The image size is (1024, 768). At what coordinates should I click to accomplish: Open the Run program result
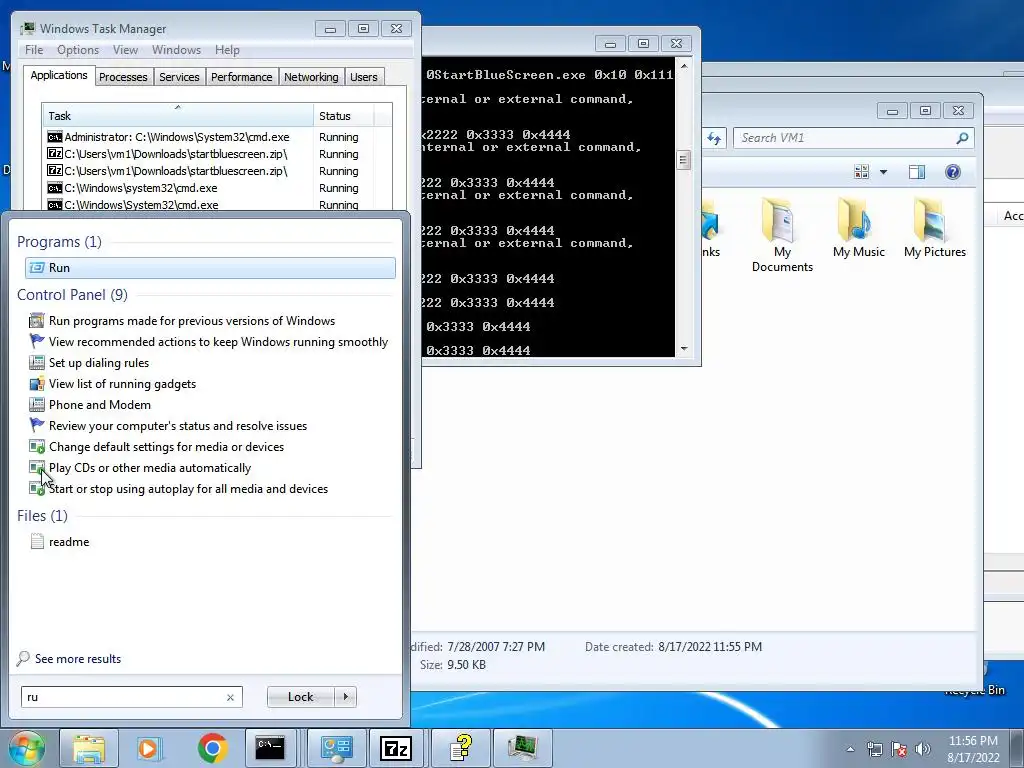pyautogui.click(x=210, y=268)
